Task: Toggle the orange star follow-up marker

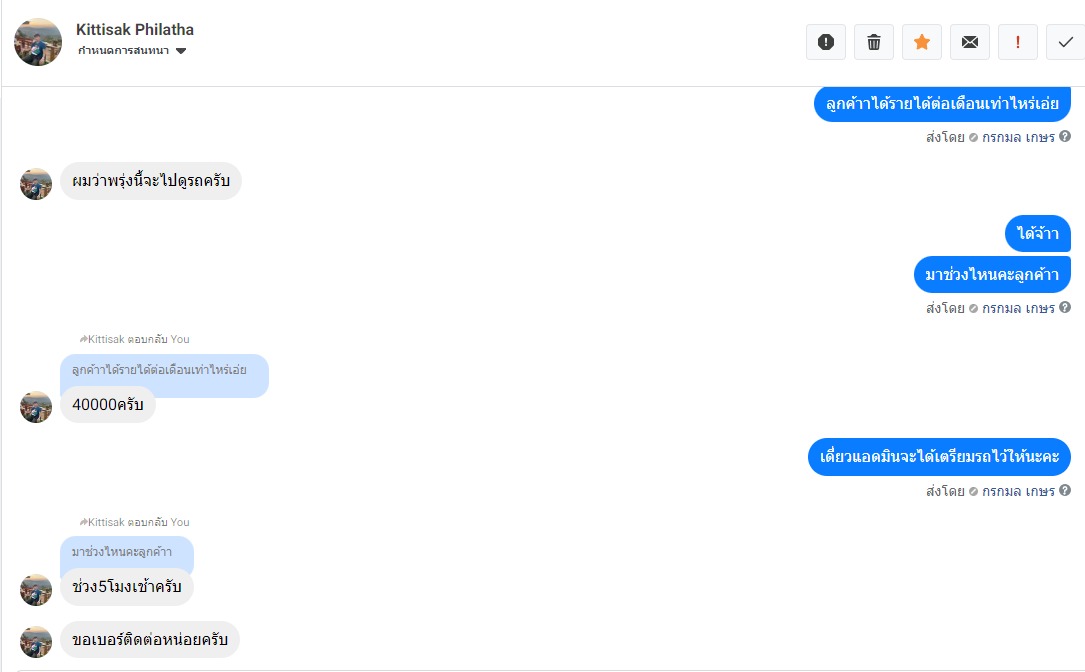Action: pos(922,42)
